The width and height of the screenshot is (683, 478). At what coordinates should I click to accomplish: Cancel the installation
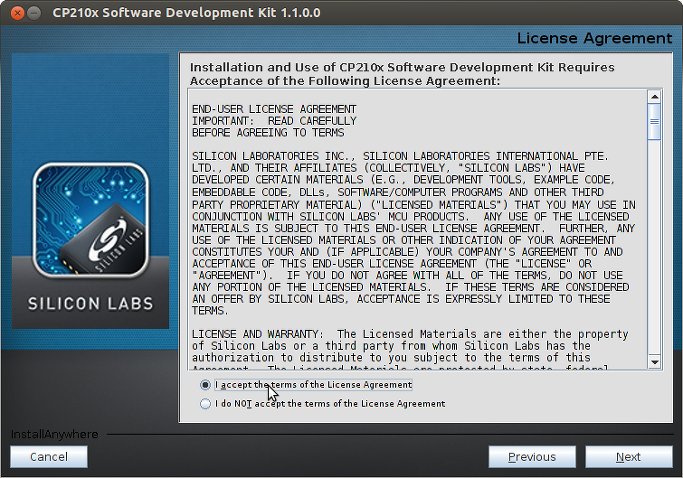tap(49, 457)
